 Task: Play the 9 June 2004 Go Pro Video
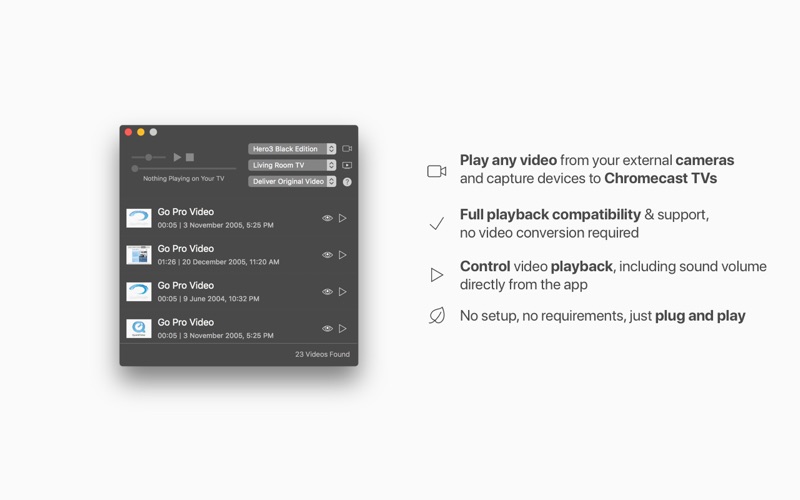pos(342,291)
